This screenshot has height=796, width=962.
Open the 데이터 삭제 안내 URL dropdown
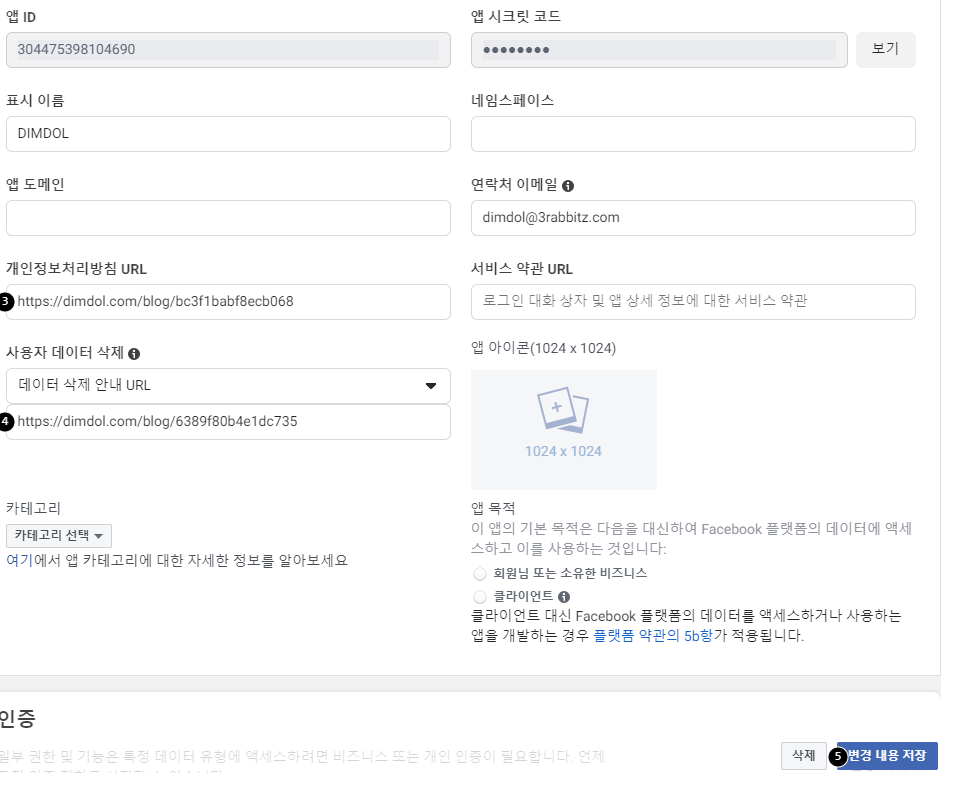coord(228,386)
